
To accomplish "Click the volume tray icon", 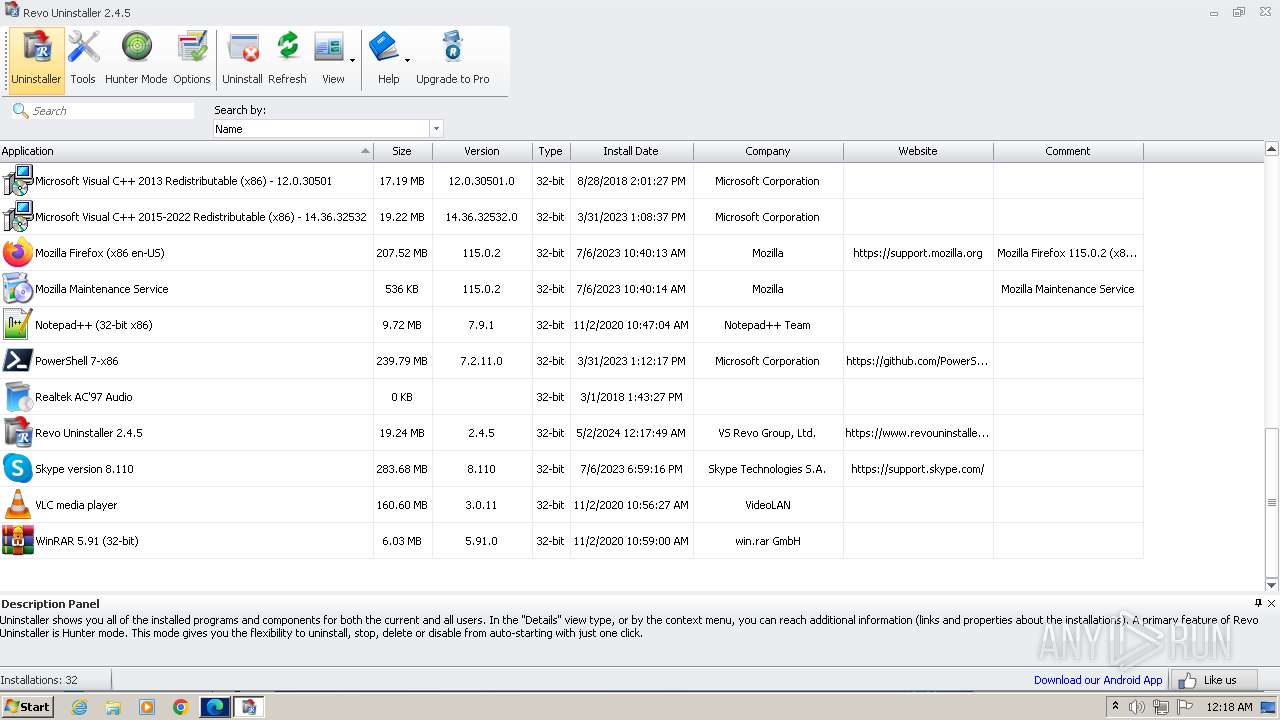I will click(1137, 707).
